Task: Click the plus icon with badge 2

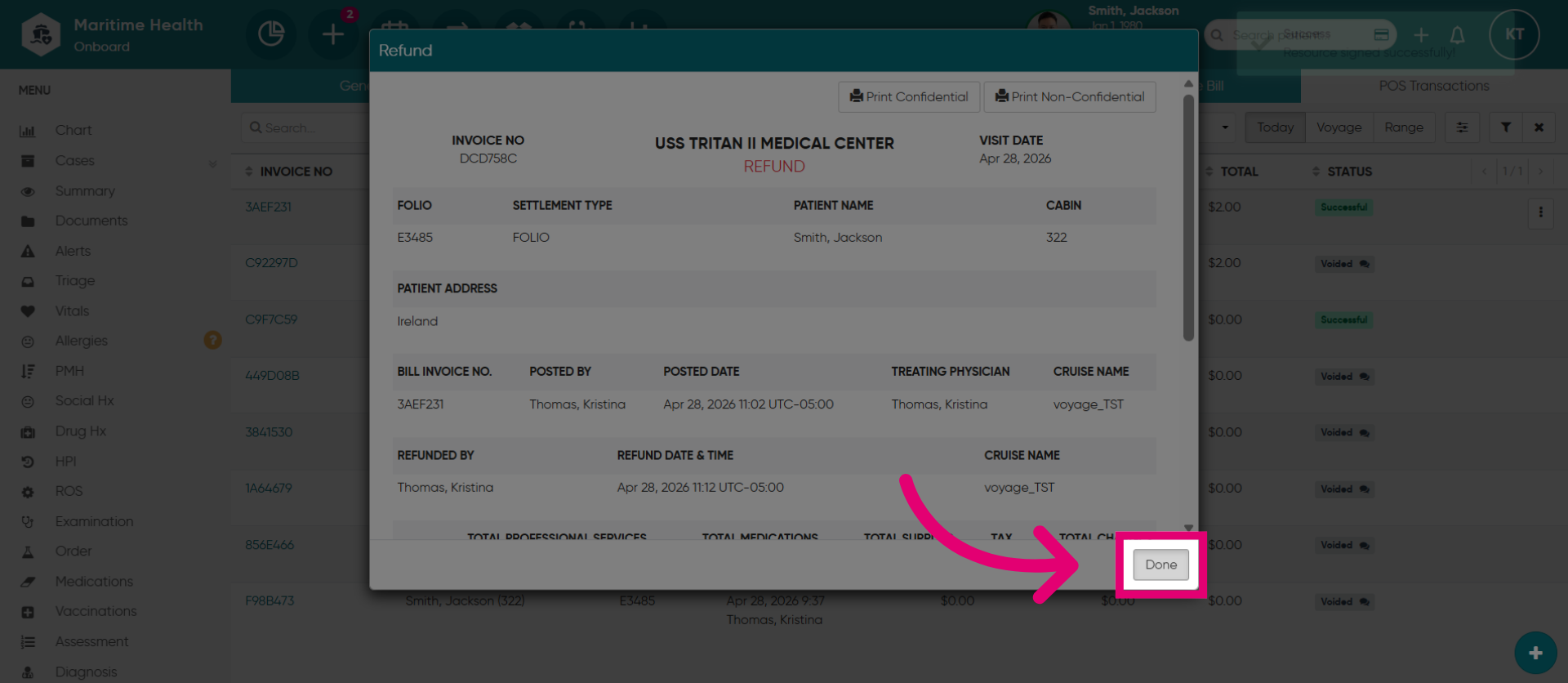Action: (x=333, y=34)
